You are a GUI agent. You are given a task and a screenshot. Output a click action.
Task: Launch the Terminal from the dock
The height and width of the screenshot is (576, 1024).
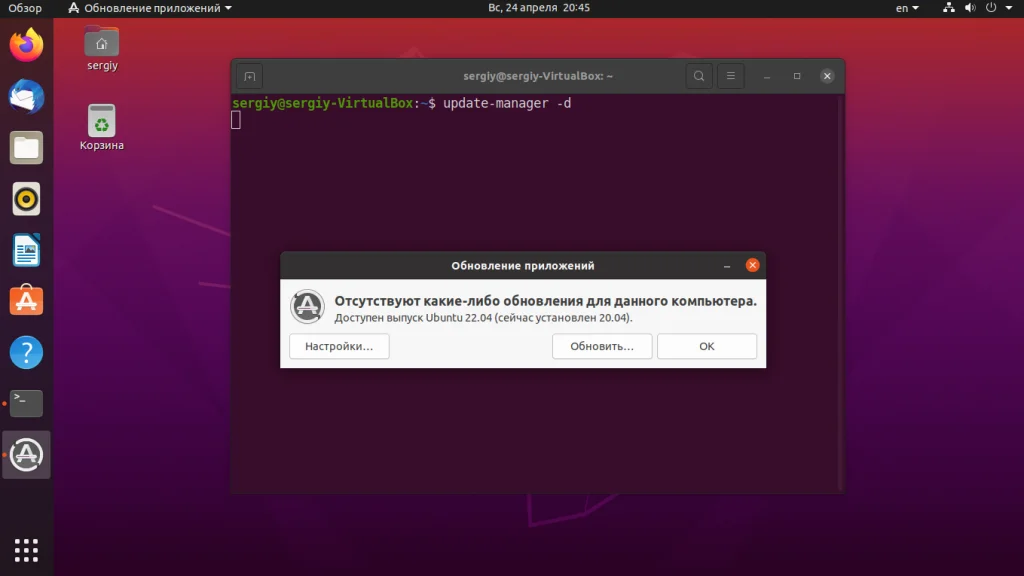pos(25,403)
